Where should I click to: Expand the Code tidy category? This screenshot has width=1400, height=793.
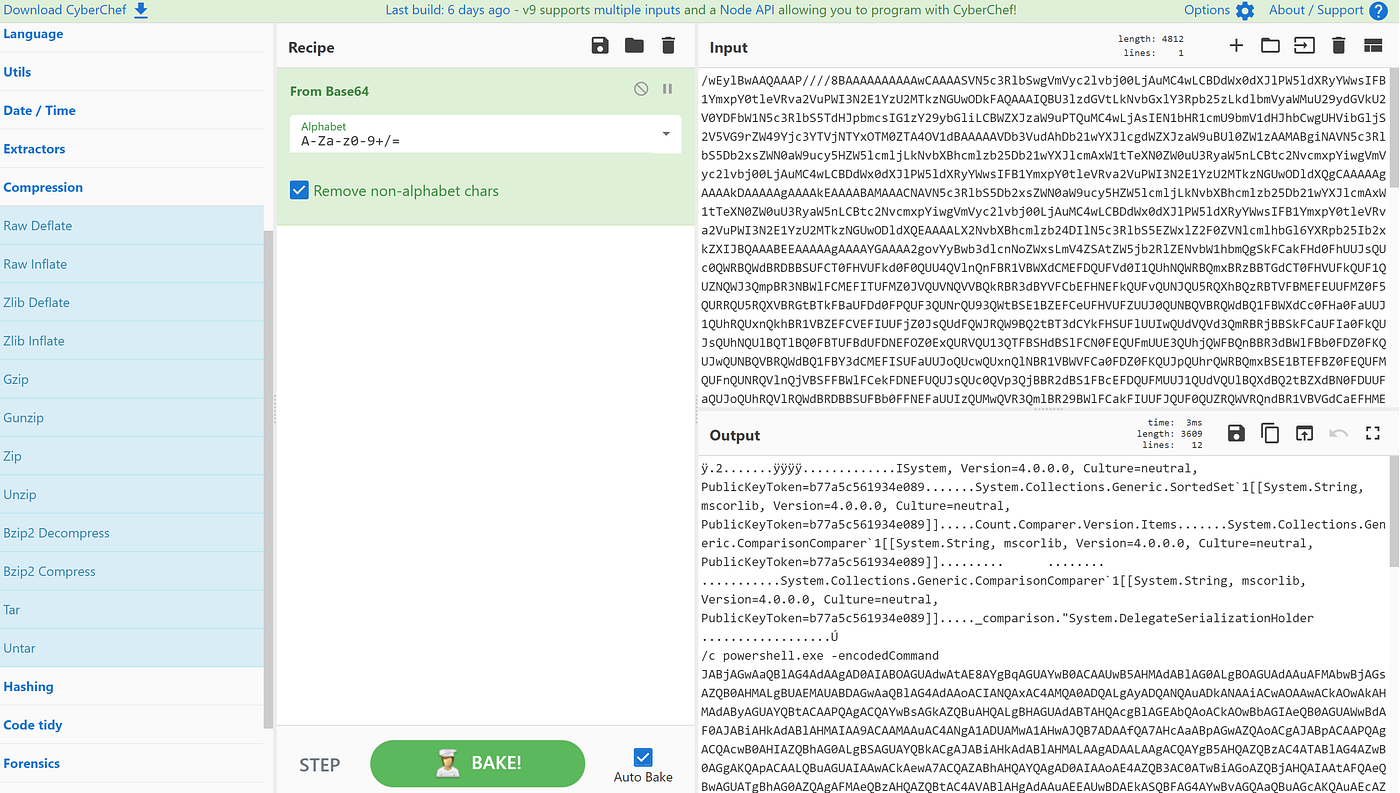(33, 725)
